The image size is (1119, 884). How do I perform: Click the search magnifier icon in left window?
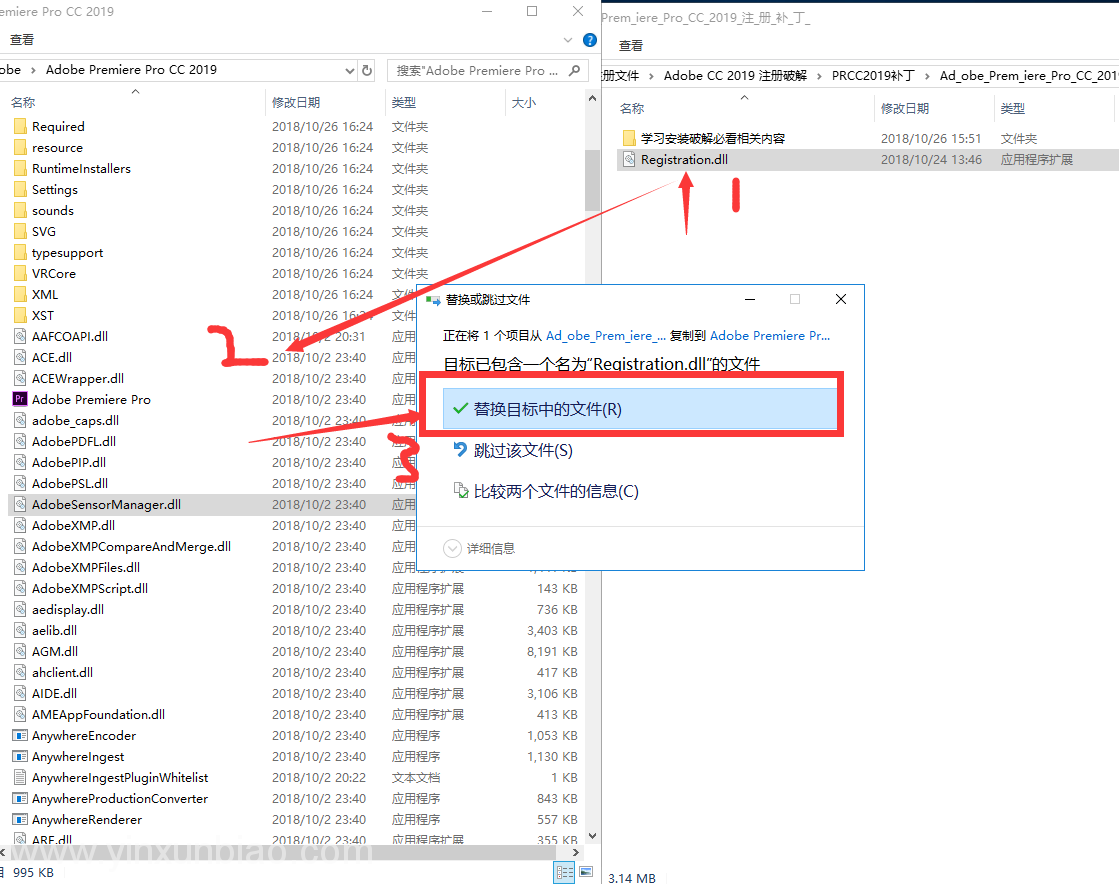(x=574, y=70)
